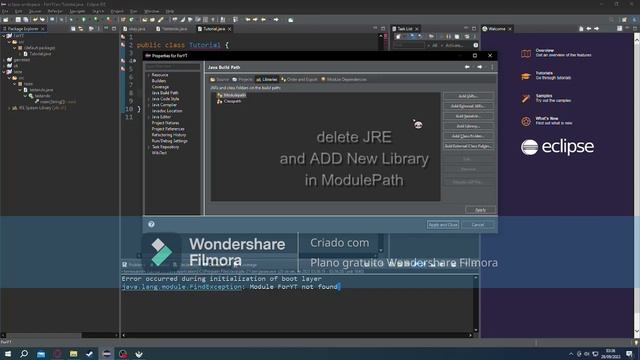The height and width of the screenshot is (360, 640).
Task: Click the Eclipse icon in the Windows taskbar
Action: tap(107, 353)
